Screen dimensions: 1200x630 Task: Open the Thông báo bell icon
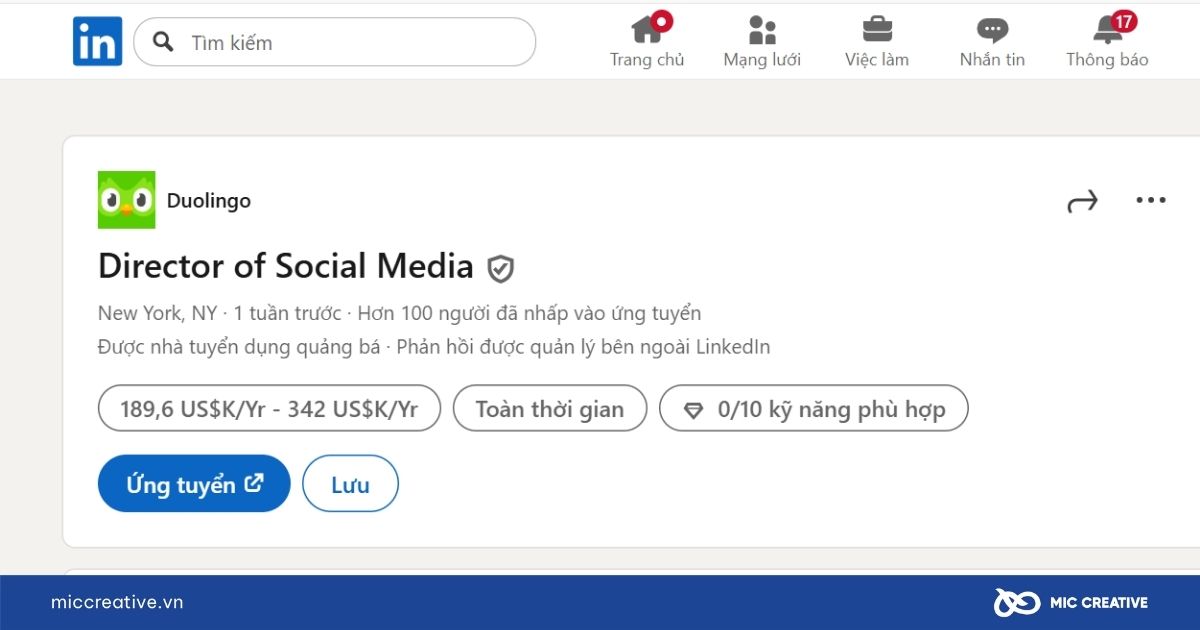tap(1107, 30)
